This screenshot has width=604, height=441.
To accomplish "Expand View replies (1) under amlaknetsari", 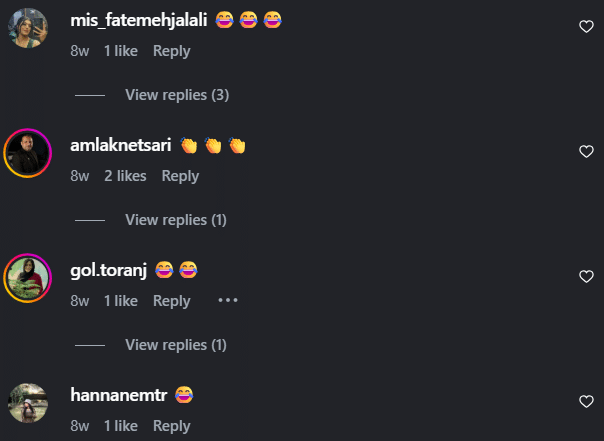I will tap(176, 220).
